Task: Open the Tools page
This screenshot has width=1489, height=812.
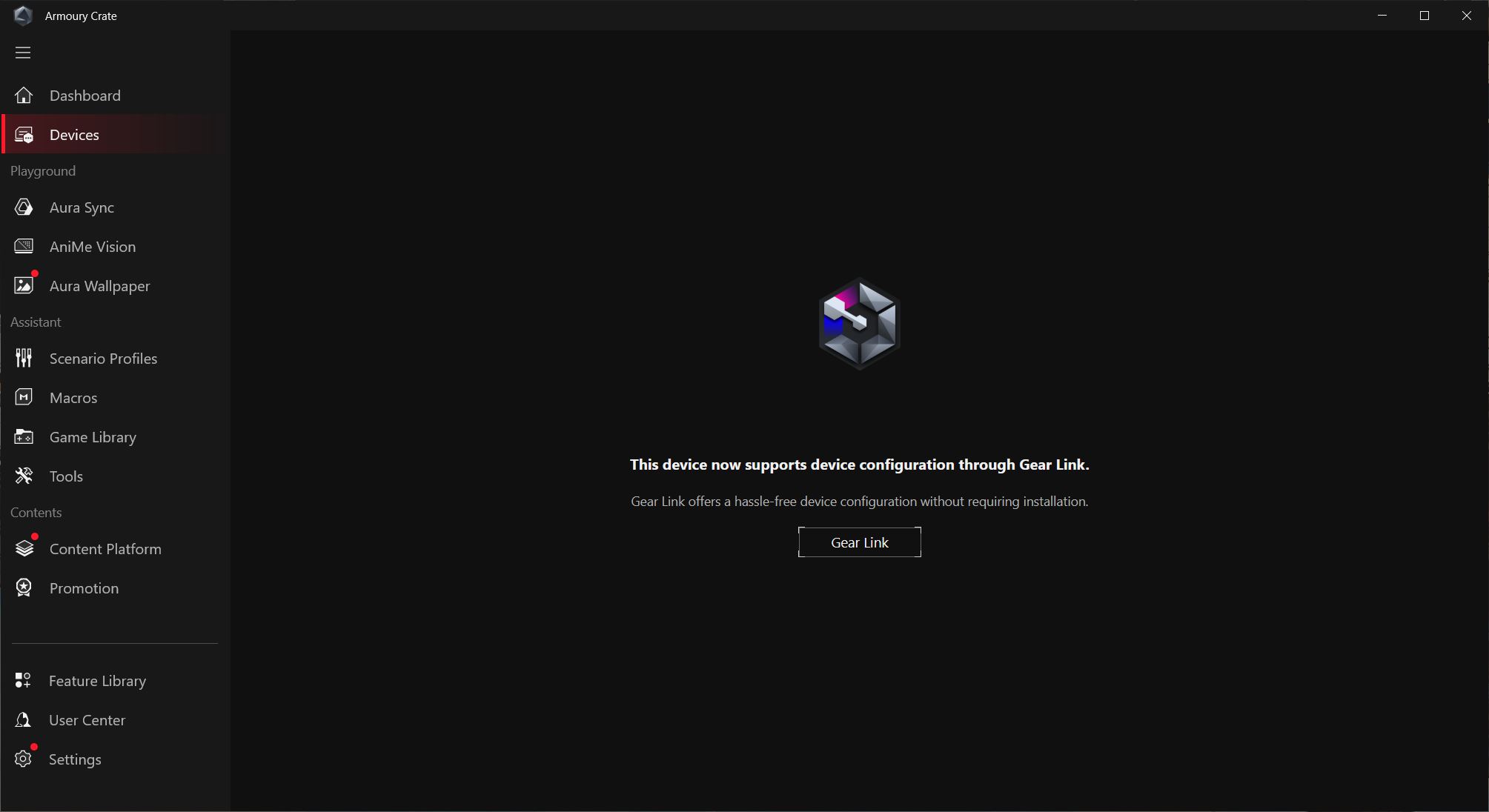Action: coord(115,476)
